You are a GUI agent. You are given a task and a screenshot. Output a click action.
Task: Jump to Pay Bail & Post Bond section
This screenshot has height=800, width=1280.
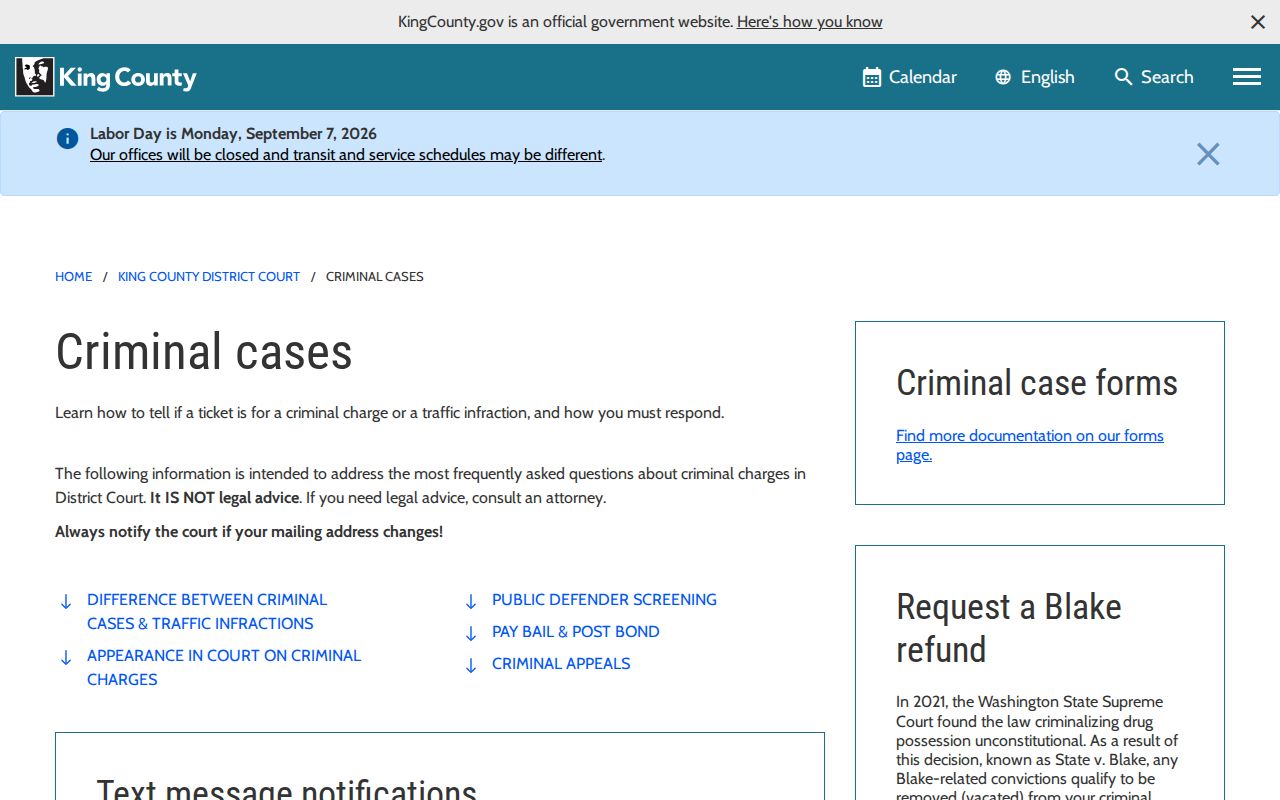pos(576,632)
